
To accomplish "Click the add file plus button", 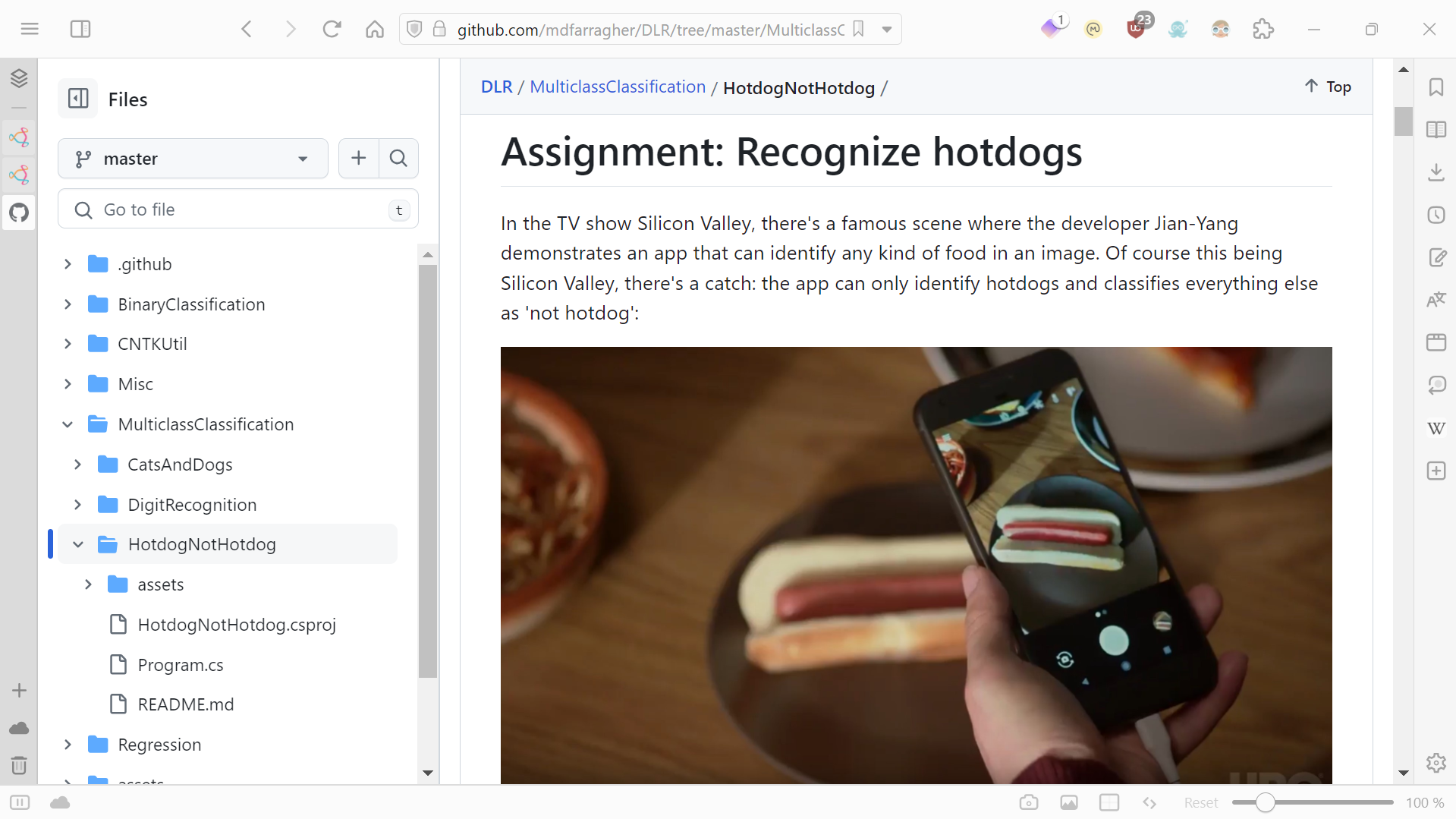I will [x=359, y=159].
